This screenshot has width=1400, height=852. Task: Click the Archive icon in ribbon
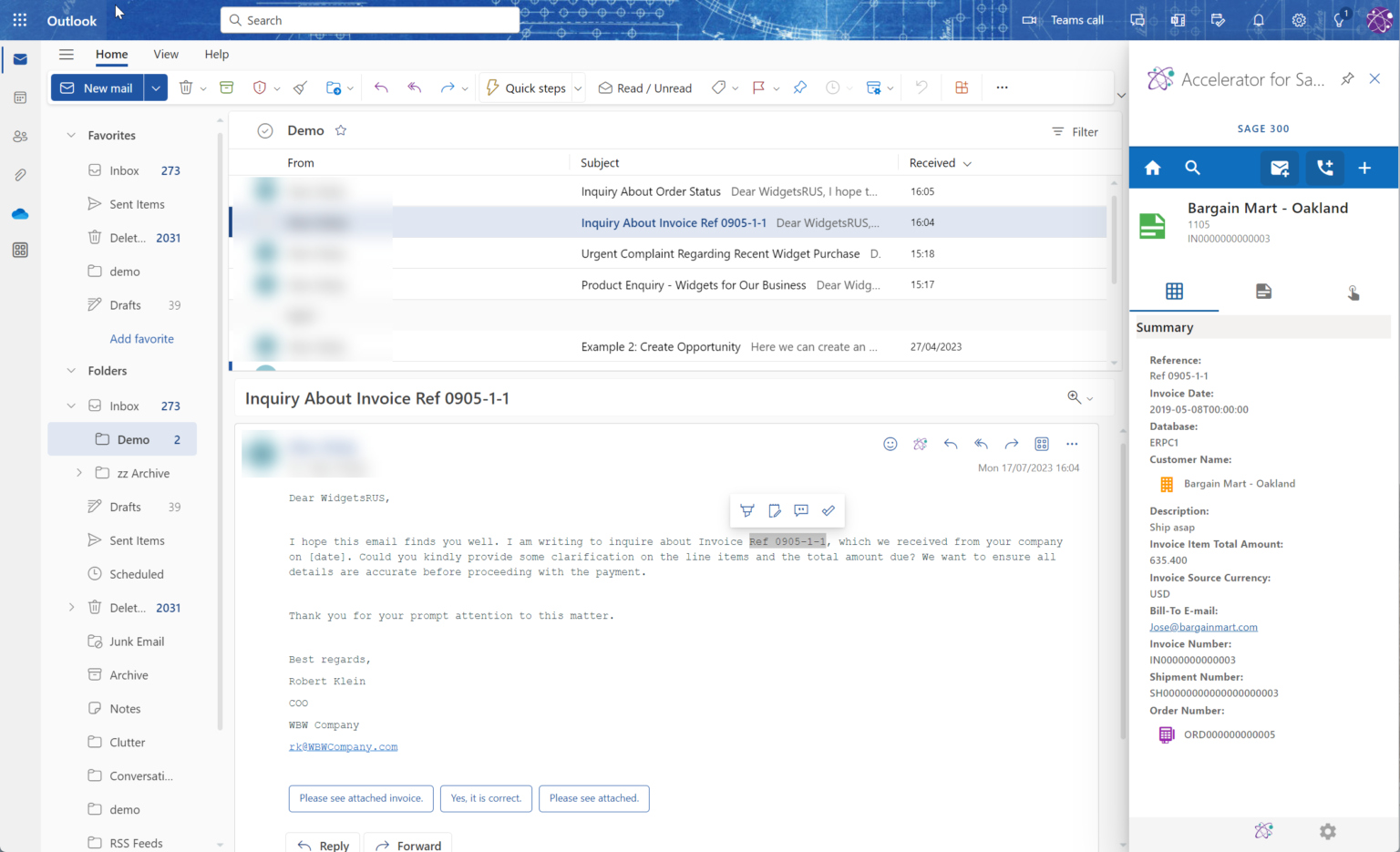point(227,87)
